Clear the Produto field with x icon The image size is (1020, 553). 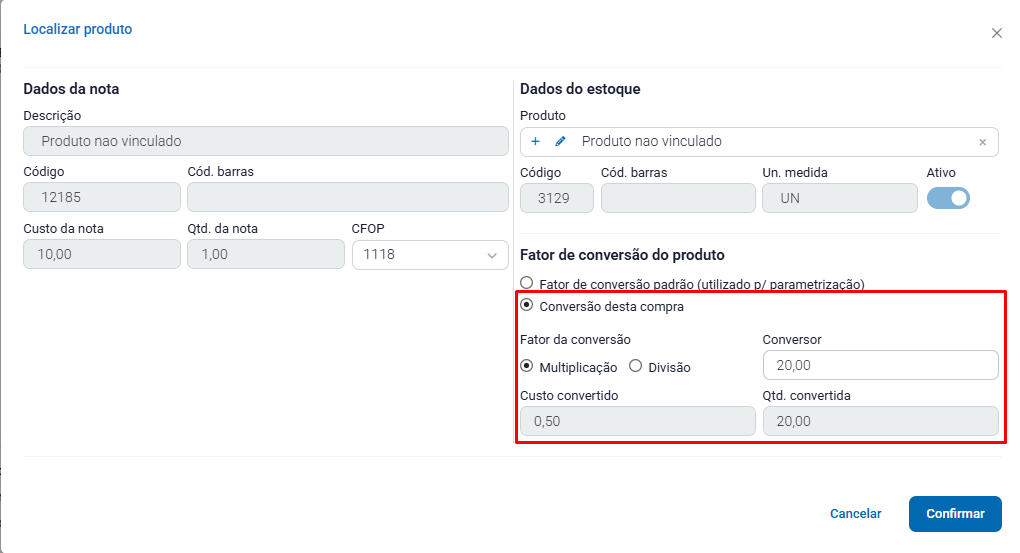click(x=982, y=142)
